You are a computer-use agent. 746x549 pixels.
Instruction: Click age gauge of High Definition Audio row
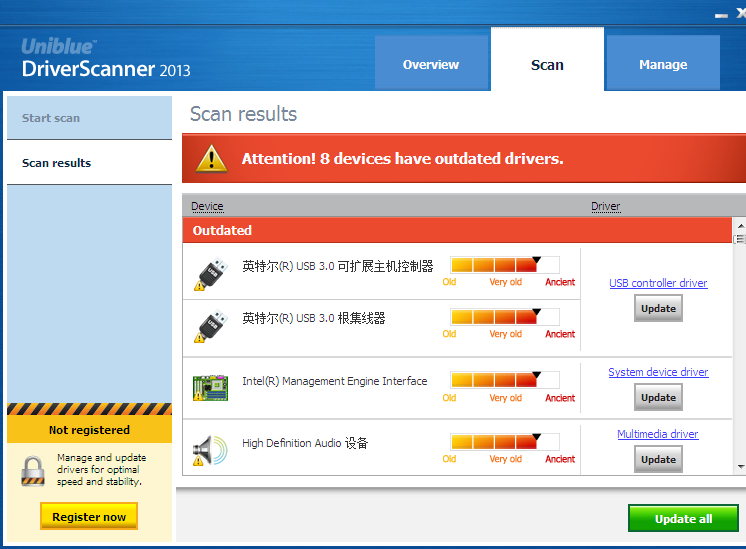tap(505, 441)
